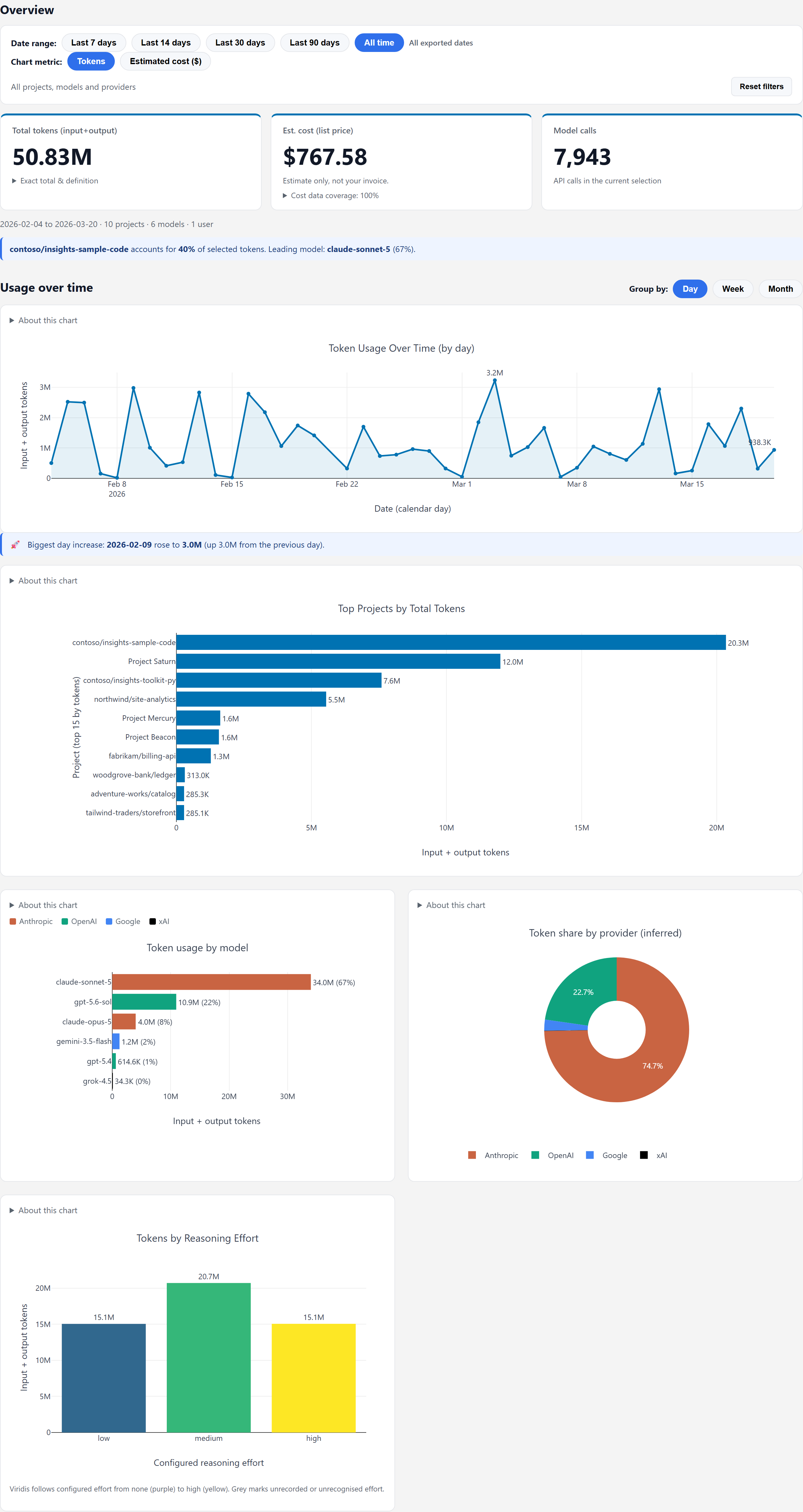Click the 3.2M peak point on the line chart

pyautogui.click(x=495, y=380)
